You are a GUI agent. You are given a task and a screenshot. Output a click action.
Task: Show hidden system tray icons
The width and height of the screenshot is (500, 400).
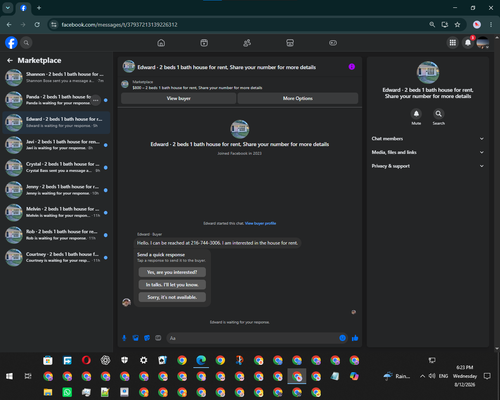click(422, 376)
